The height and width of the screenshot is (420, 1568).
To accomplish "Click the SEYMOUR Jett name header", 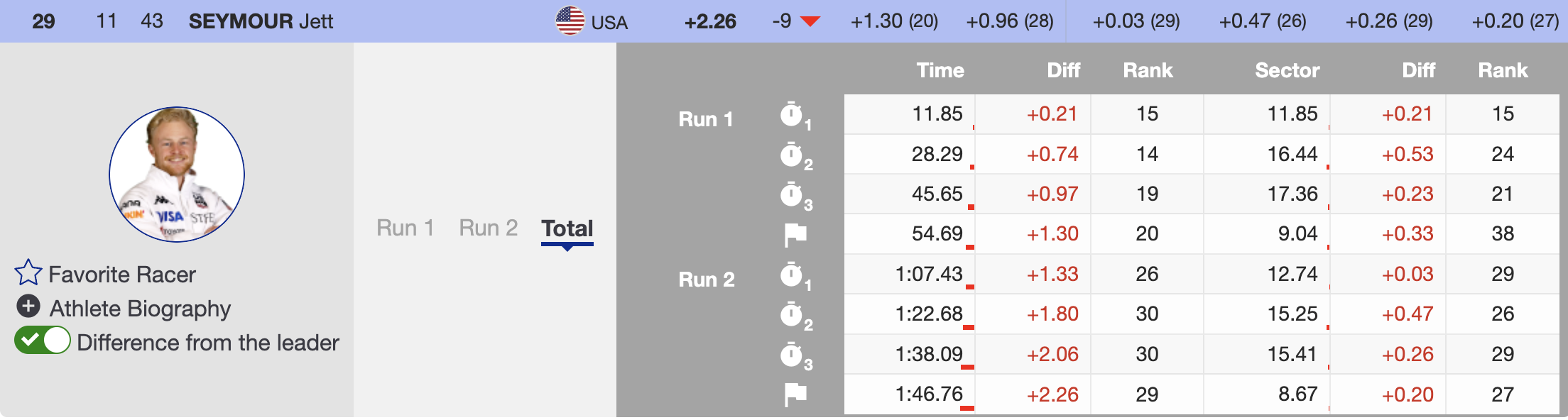I will (x=261, y=21).
